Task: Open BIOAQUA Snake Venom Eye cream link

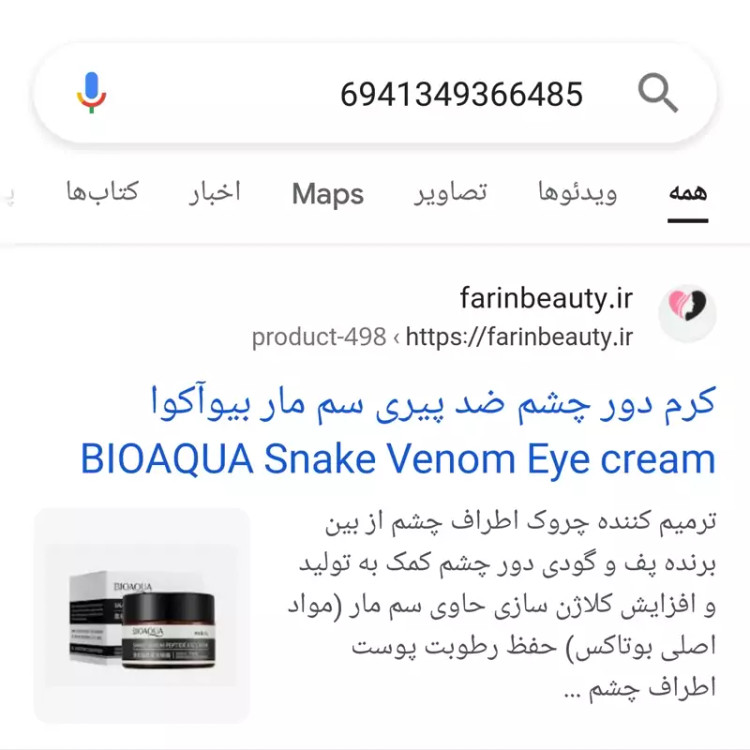Action: pyautogui.click(x=398, y=459)
